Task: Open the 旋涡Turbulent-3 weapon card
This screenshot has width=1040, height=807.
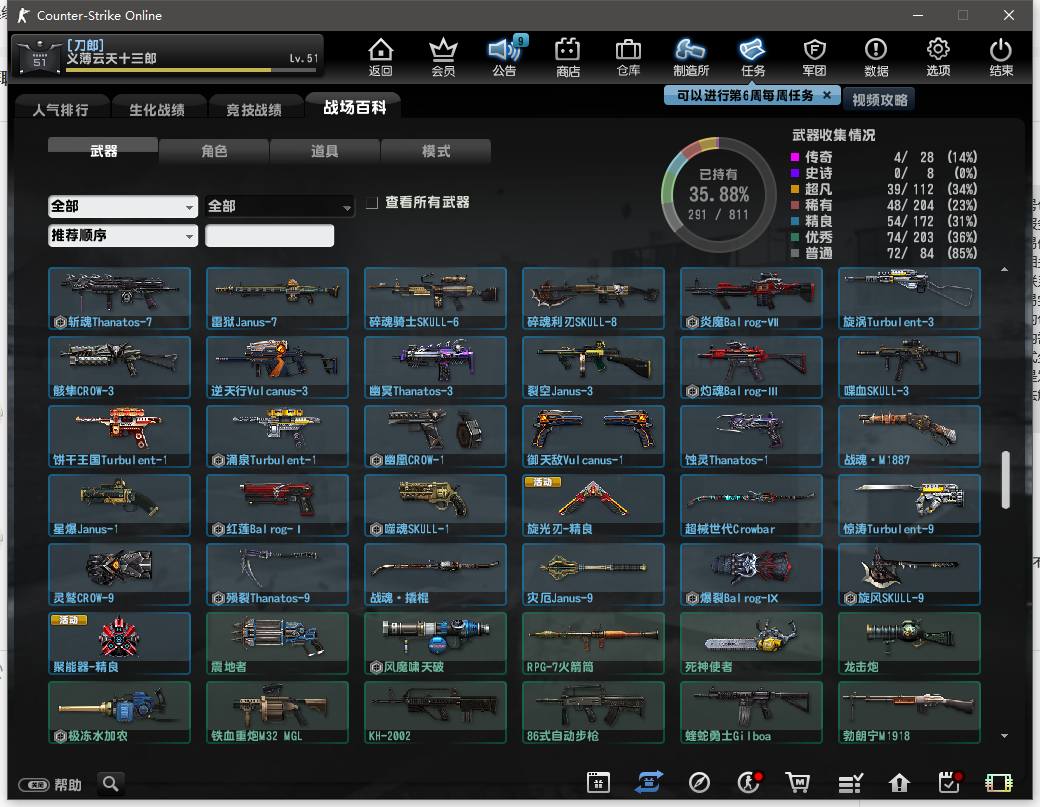Action: click(909, 298)
